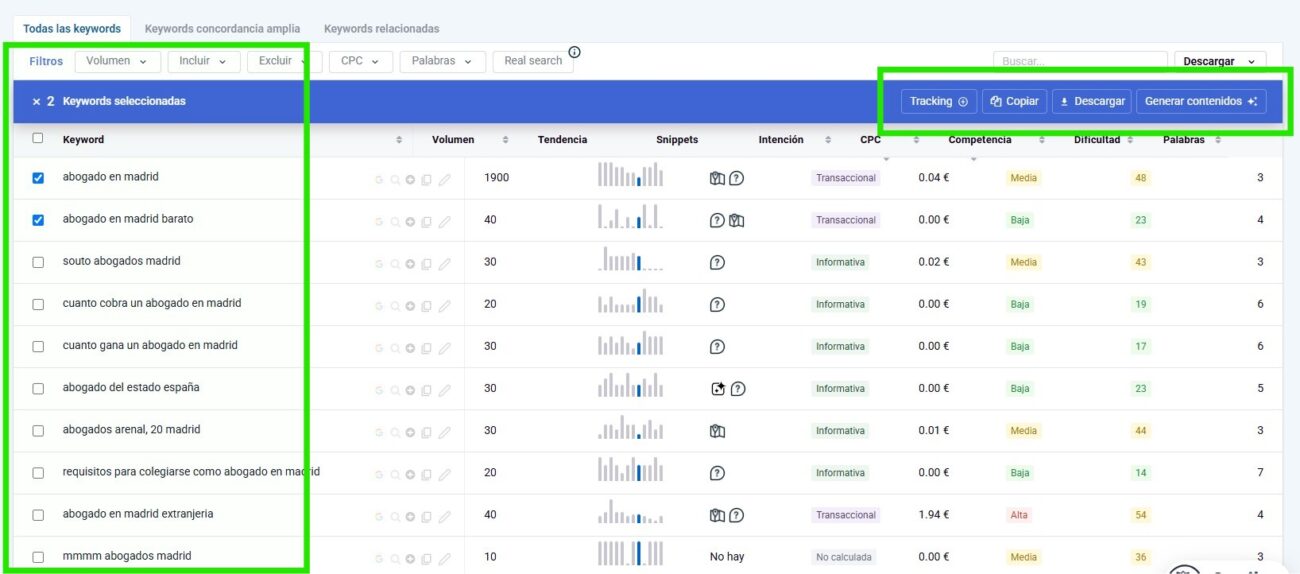The width and height of the screenshot is (1300, 574).
Task: Click map snippet icon in abogados arenal row
Action: (x=717, y=431)
